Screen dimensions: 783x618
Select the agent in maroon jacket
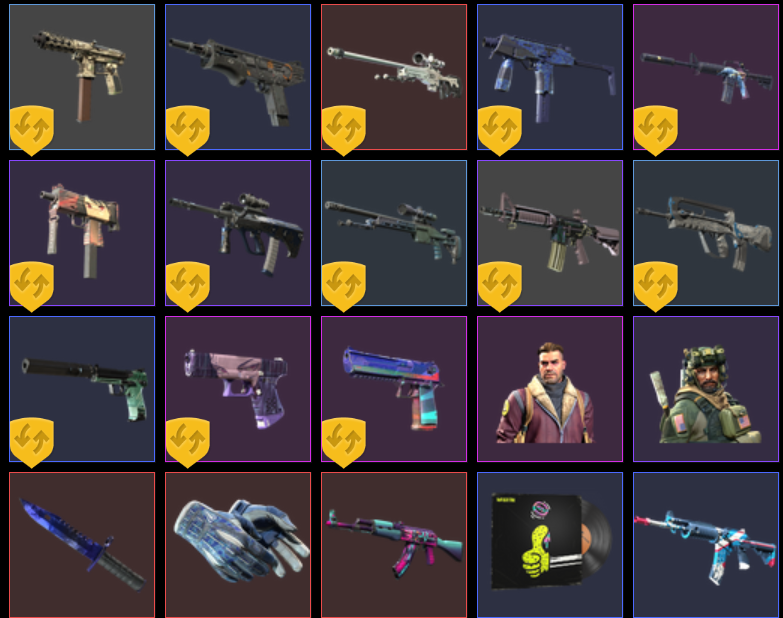pyautogui.click(x=550, y=389)
